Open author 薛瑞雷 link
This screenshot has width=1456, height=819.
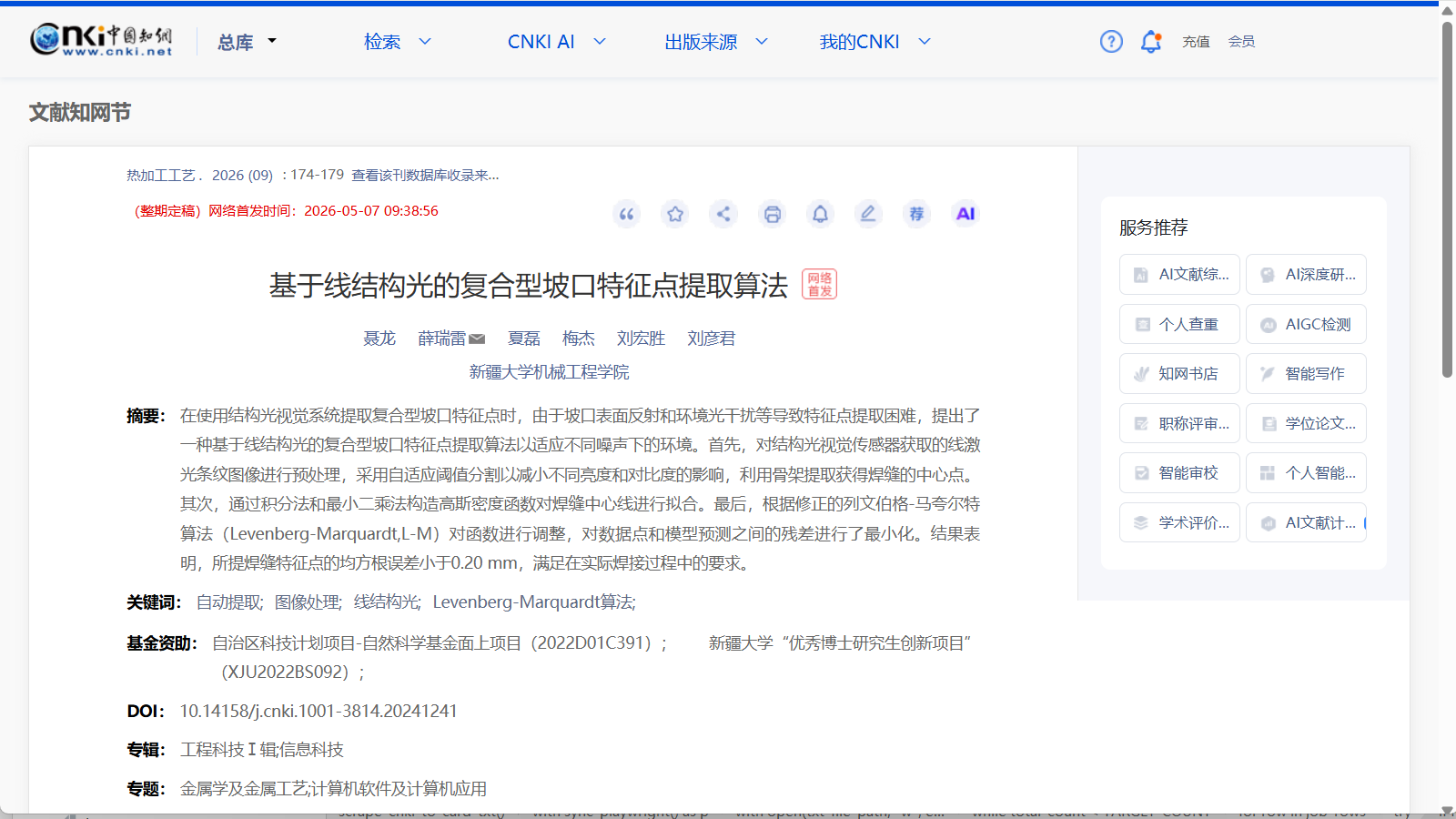click(441, 339)
